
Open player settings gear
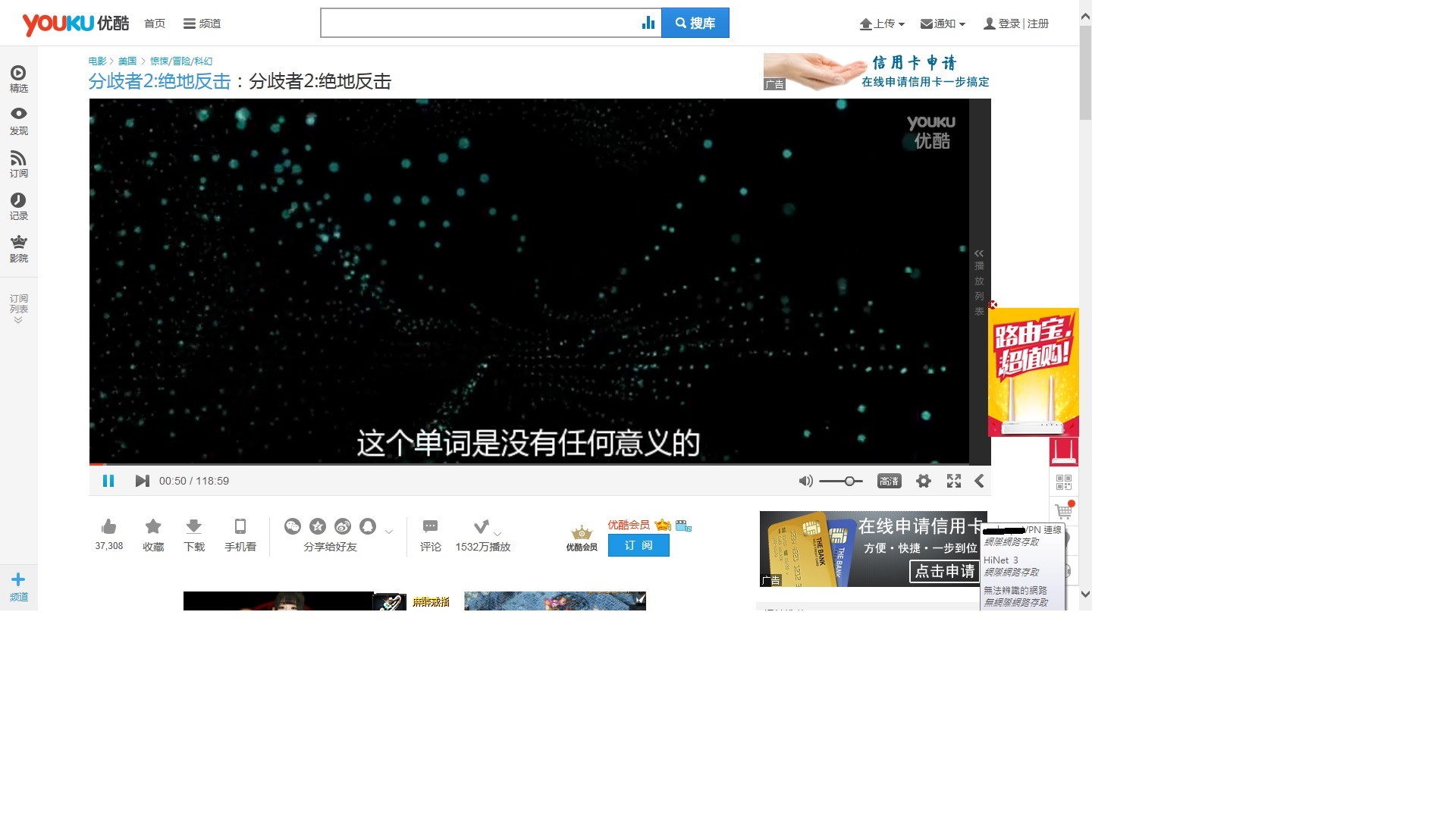pos(923,481)
